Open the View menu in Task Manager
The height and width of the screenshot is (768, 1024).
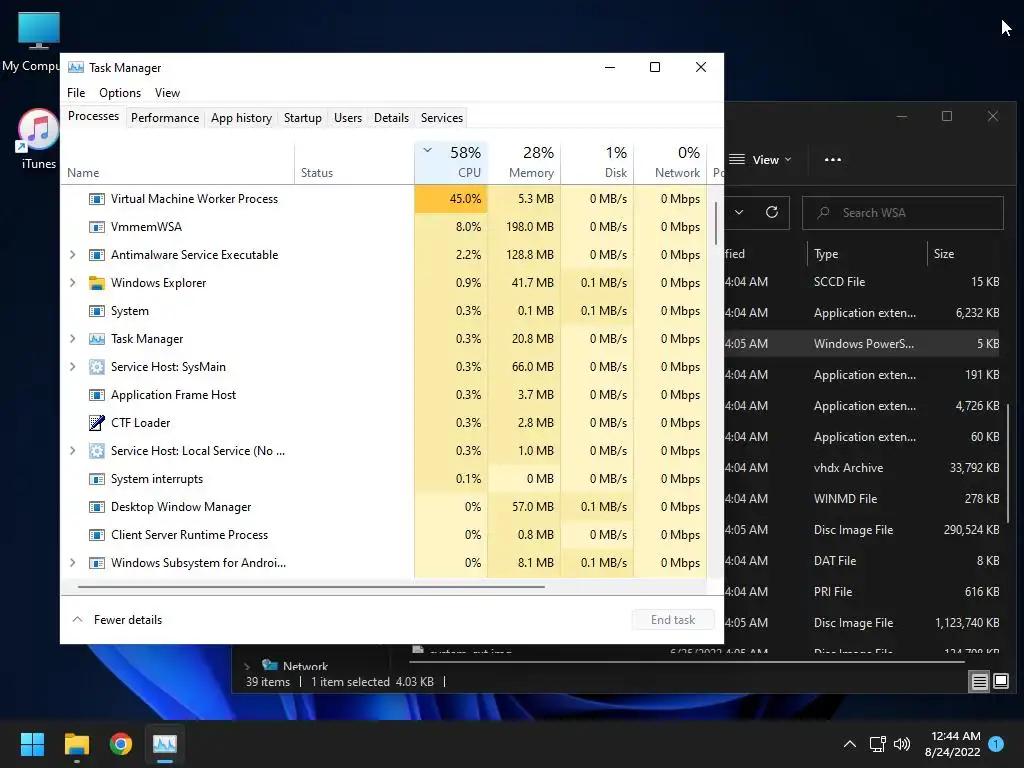pyautogui.click(x=167, y=93)
